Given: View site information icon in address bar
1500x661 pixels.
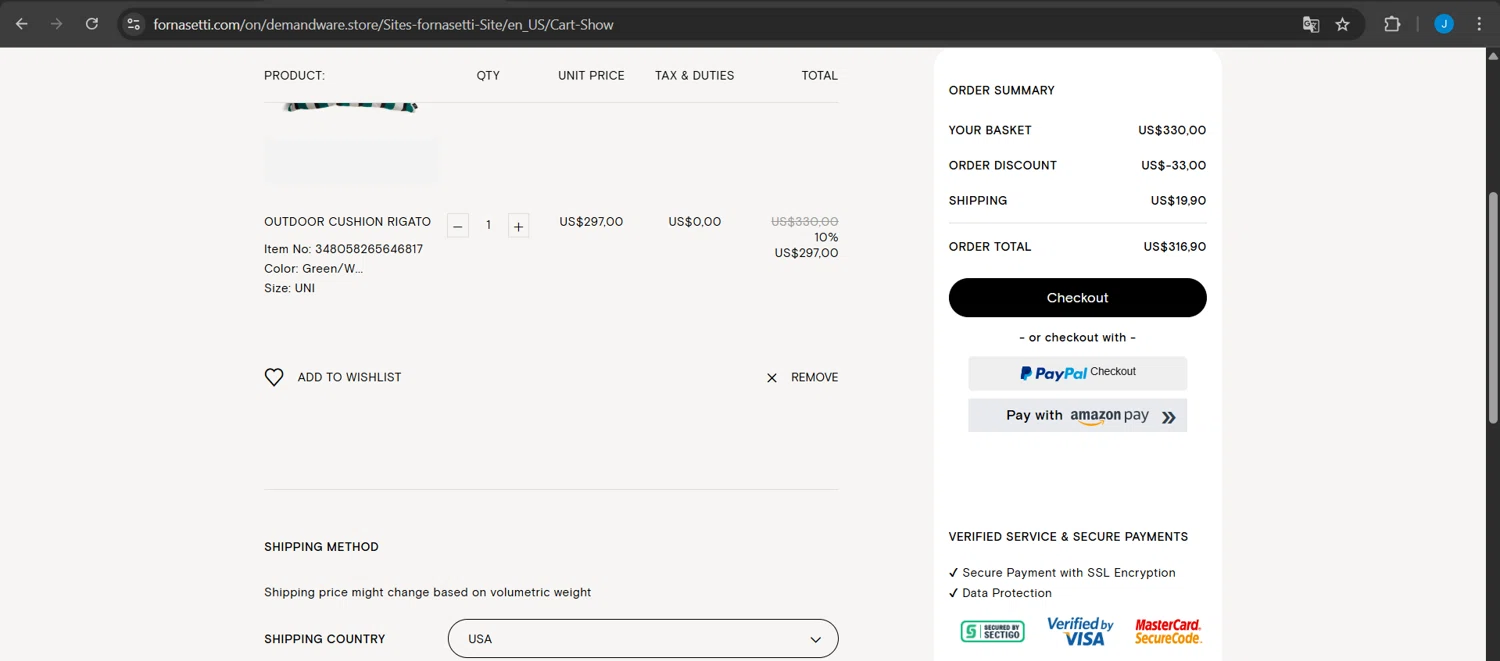Looking at the screenshot, I should coord(133,24).
